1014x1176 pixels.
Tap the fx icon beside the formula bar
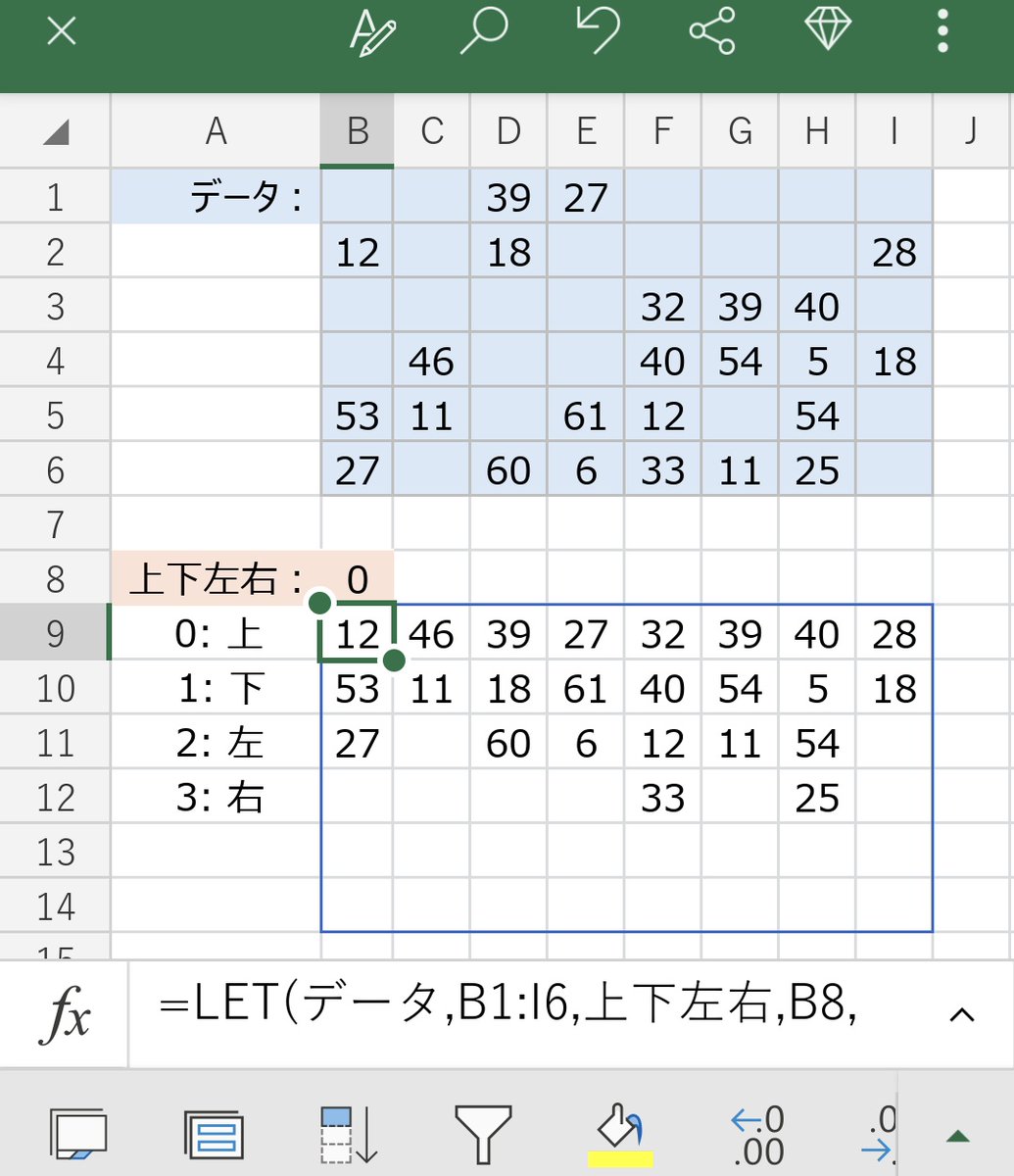tap(63, 1014)
